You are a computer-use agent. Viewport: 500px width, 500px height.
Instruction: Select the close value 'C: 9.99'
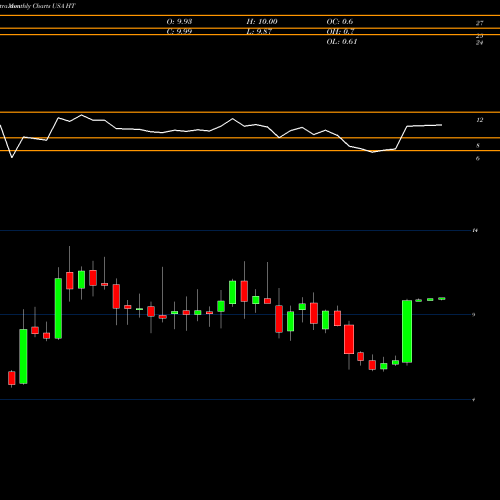point(179,32)
